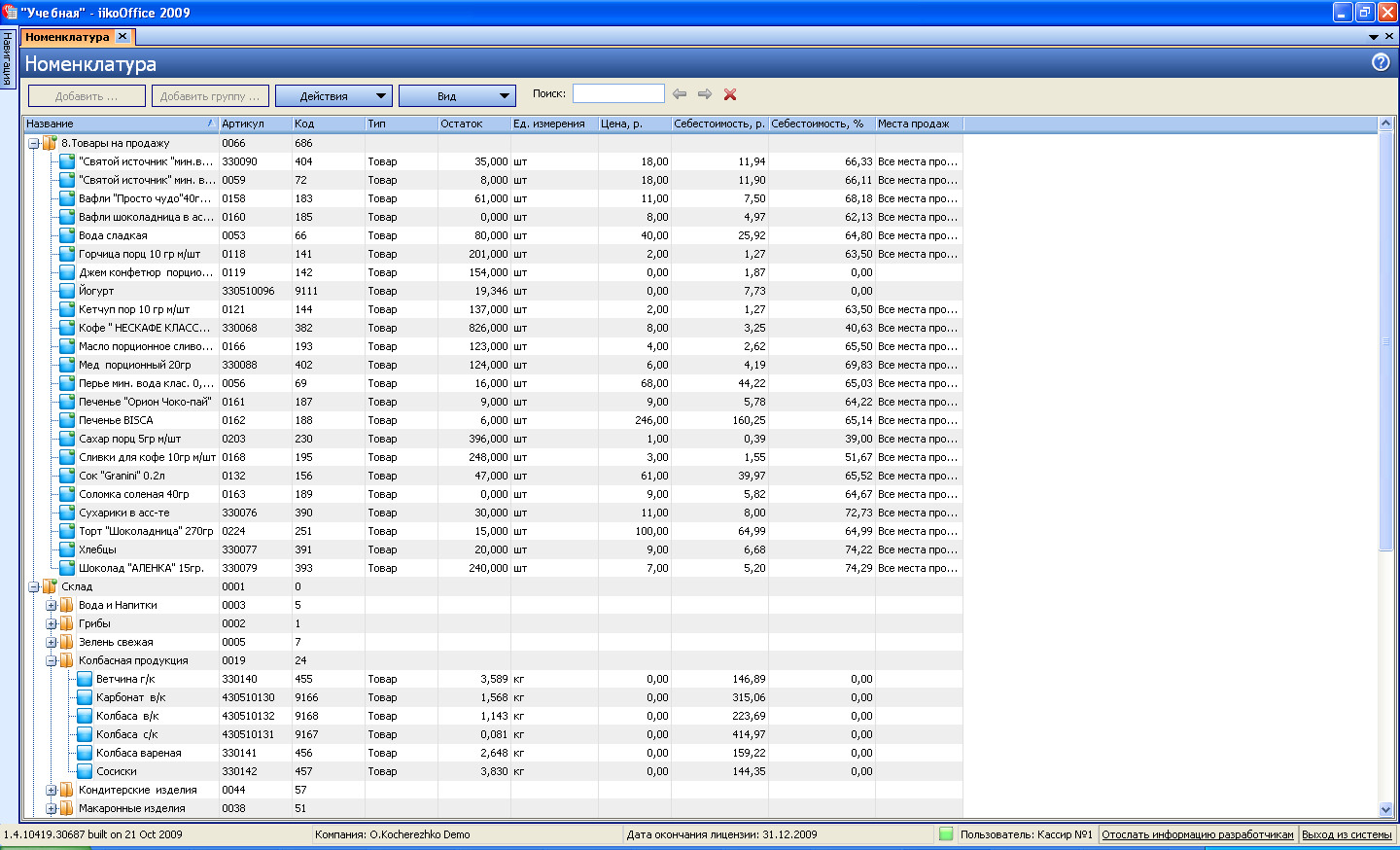Screen dimensions: 1400x850
Task: Click in the Поиск search field
Action: (x=618, y=93)
